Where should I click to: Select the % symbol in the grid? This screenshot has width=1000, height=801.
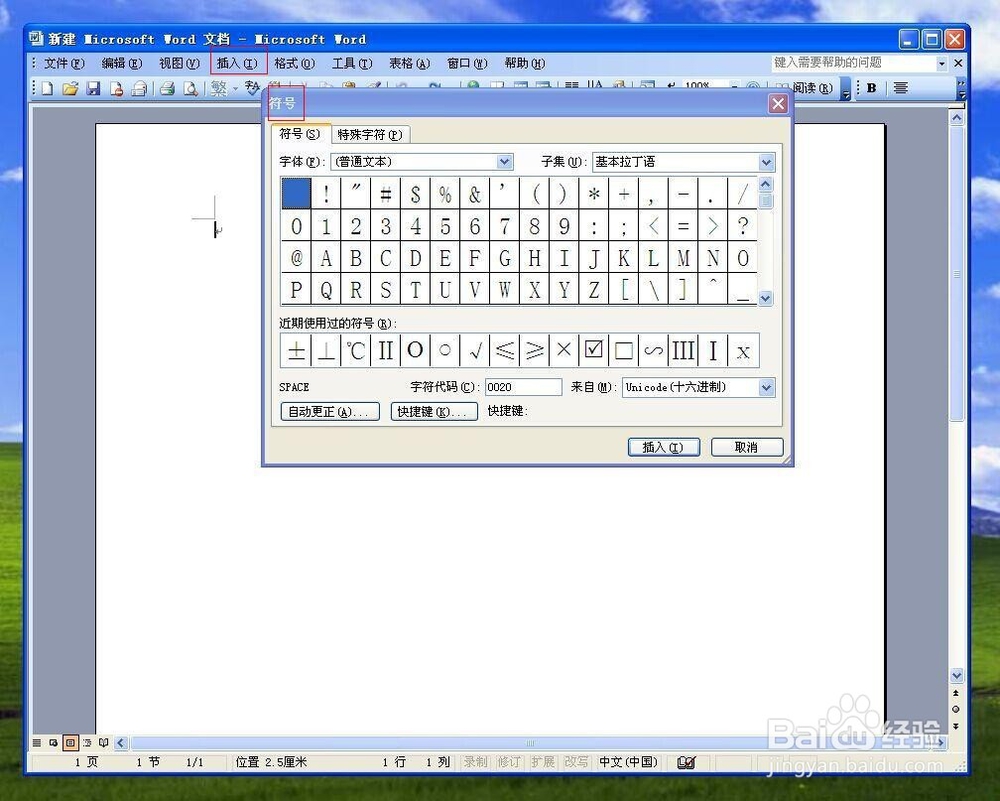[445, 194]
